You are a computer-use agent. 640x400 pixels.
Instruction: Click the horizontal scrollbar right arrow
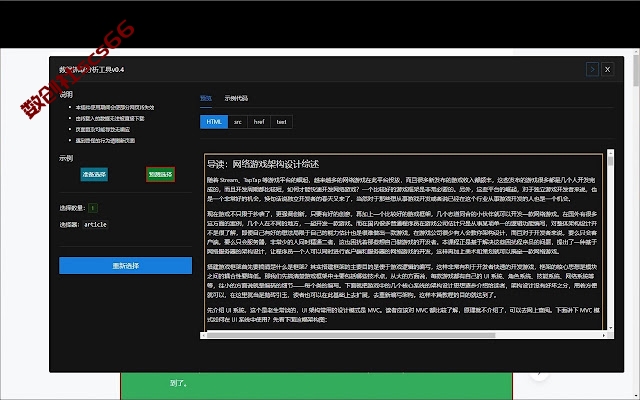(604, 335)
